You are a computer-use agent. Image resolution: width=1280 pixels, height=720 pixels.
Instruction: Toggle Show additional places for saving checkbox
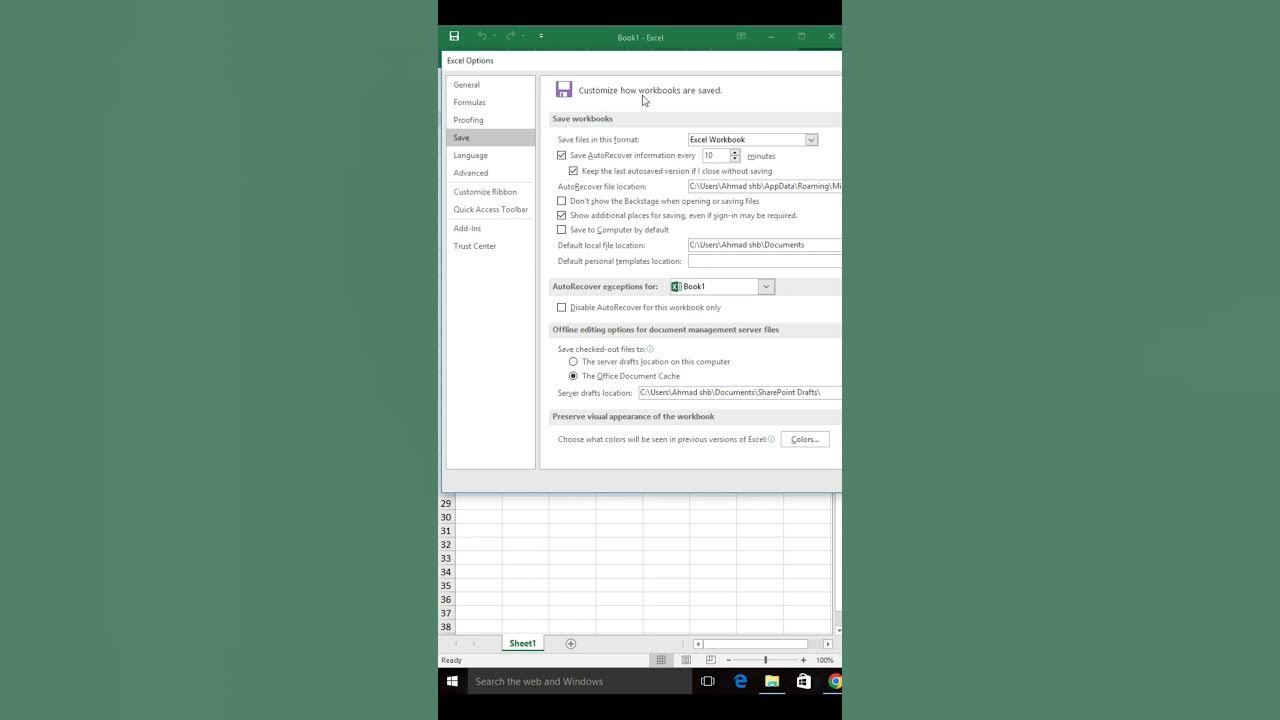(562, 215)
